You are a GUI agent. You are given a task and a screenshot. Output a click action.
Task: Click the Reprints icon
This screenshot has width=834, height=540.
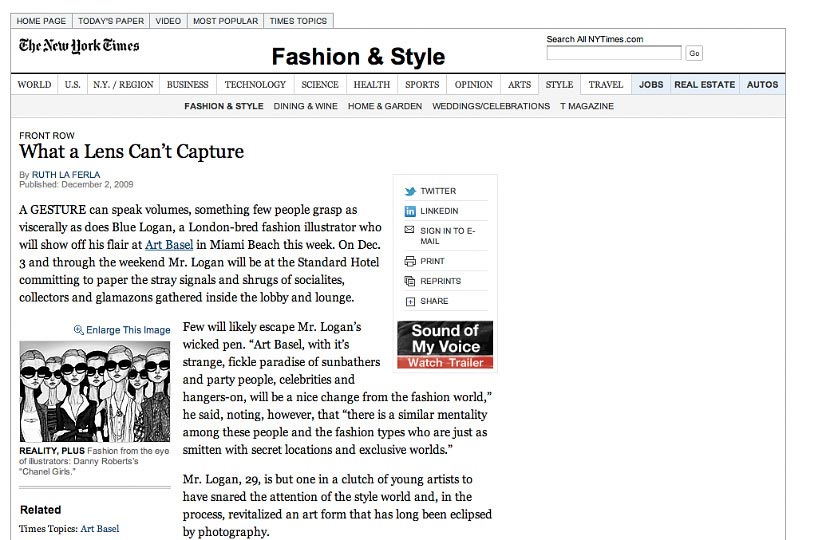coord(410,281)
